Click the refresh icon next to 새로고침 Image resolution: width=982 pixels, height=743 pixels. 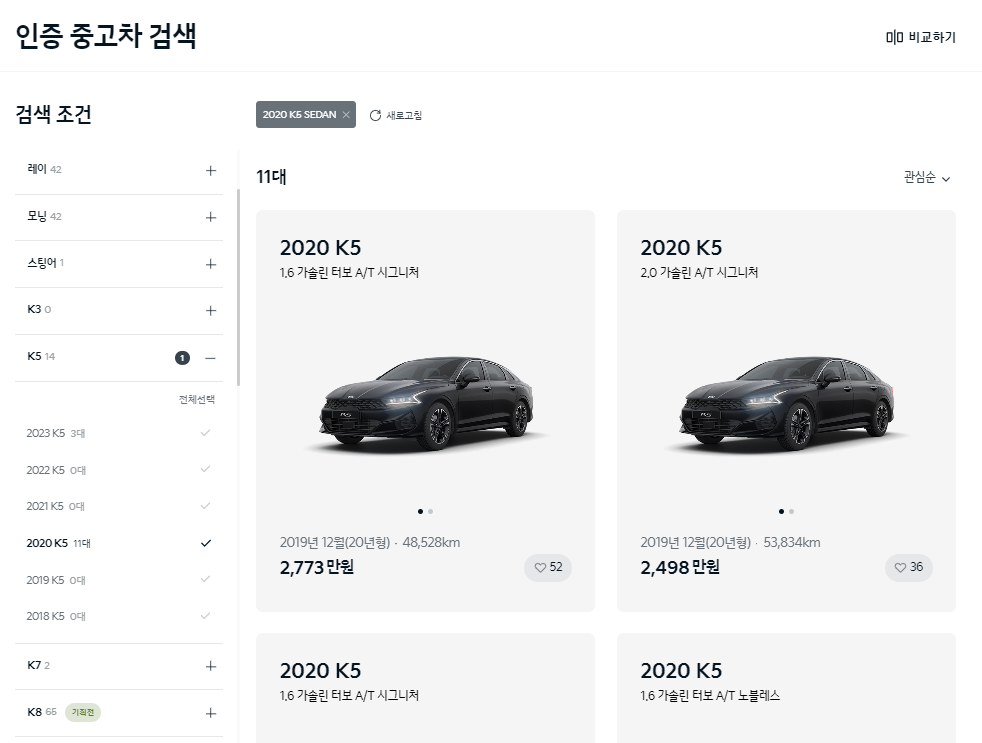click(375, 115)
